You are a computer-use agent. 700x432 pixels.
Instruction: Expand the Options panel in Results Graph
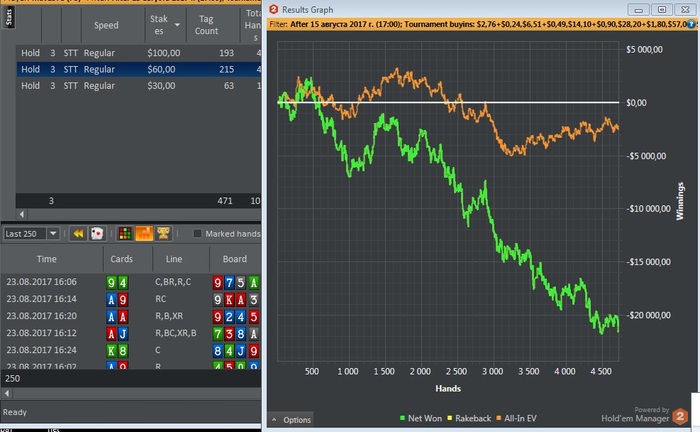pyautogui.click(x=292, y=420)
